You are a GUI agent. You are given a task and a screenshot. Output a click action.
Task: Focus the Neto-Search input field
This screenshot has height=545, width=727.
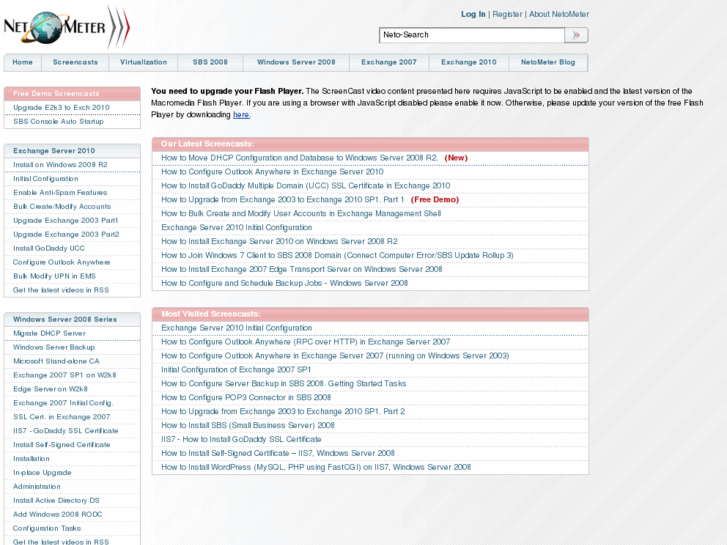[x=472, y=35]
